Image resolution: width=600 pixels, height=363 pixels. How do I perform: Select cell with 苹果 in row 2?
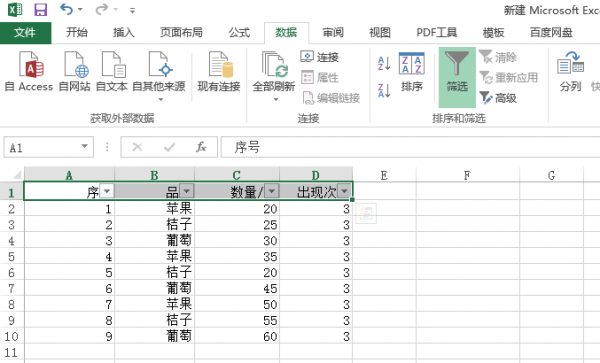tap(155, 209)
